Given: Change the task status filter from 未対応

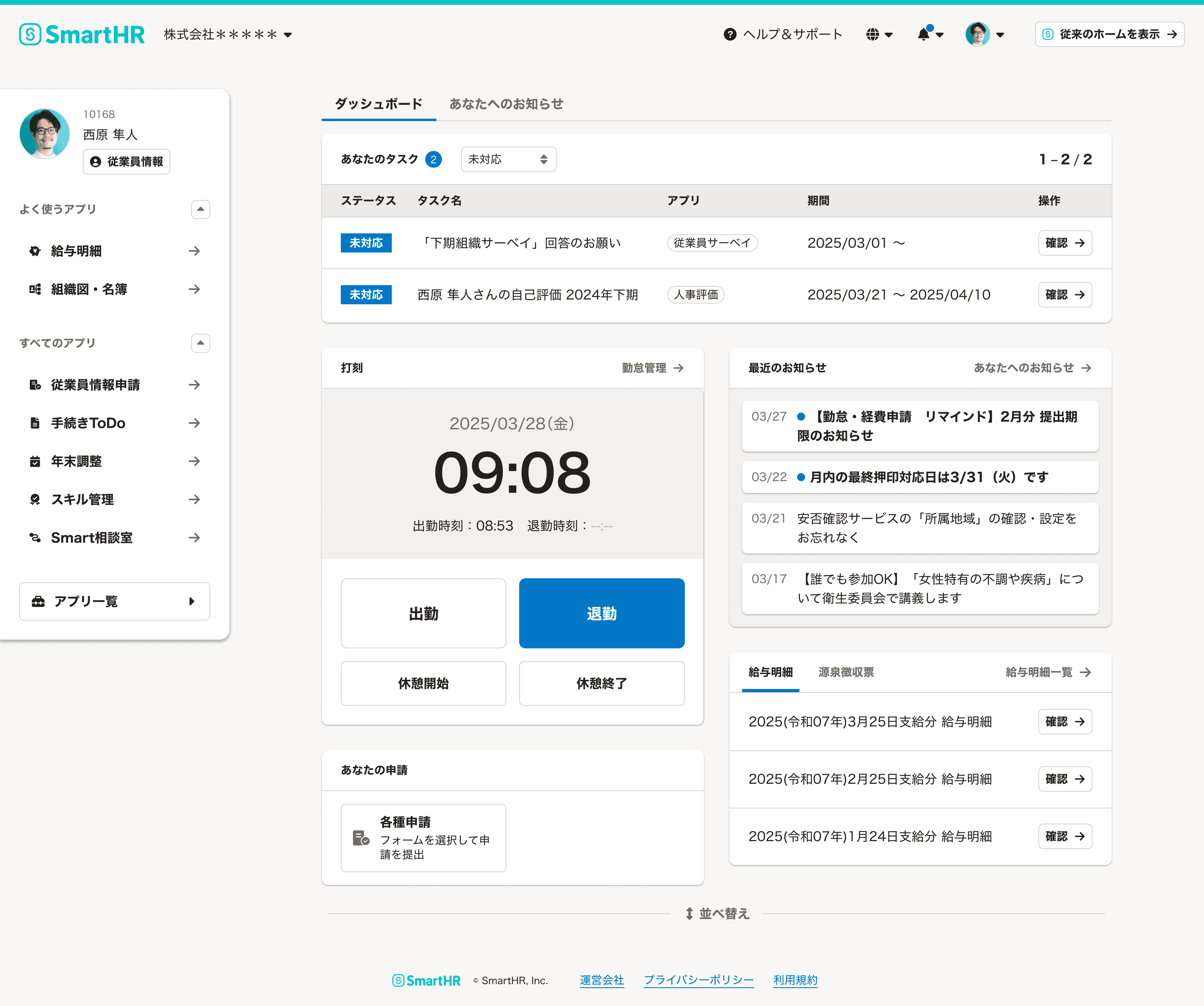Looking at the screenshot, I should coord(508,159).
